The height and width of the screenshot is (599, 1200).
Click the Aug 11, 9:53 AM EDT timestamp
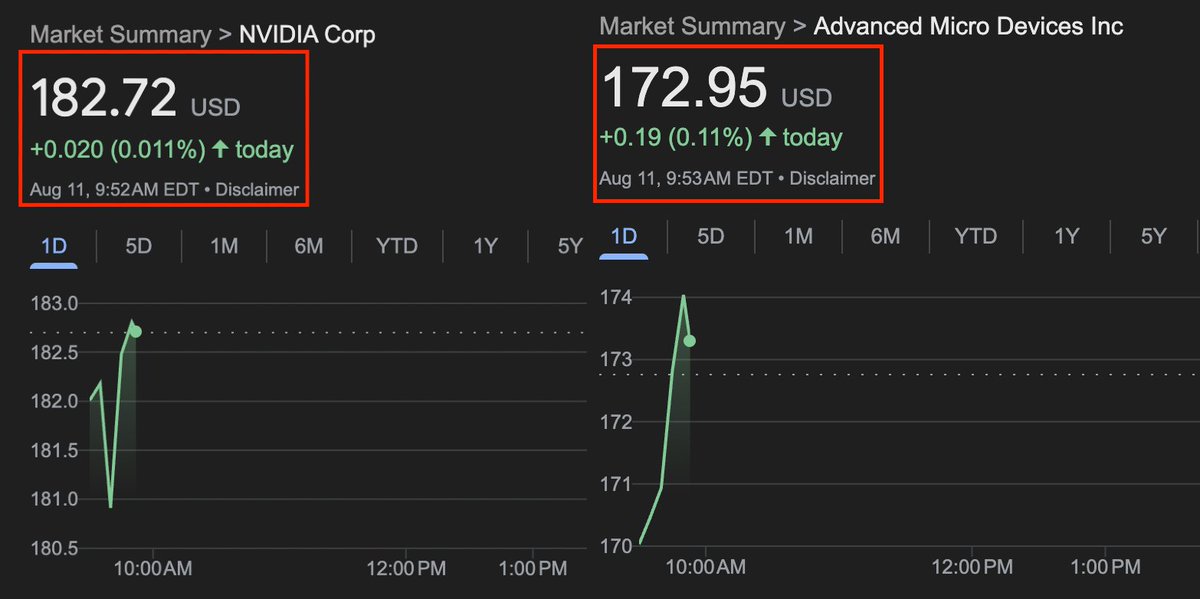point(686,179)
